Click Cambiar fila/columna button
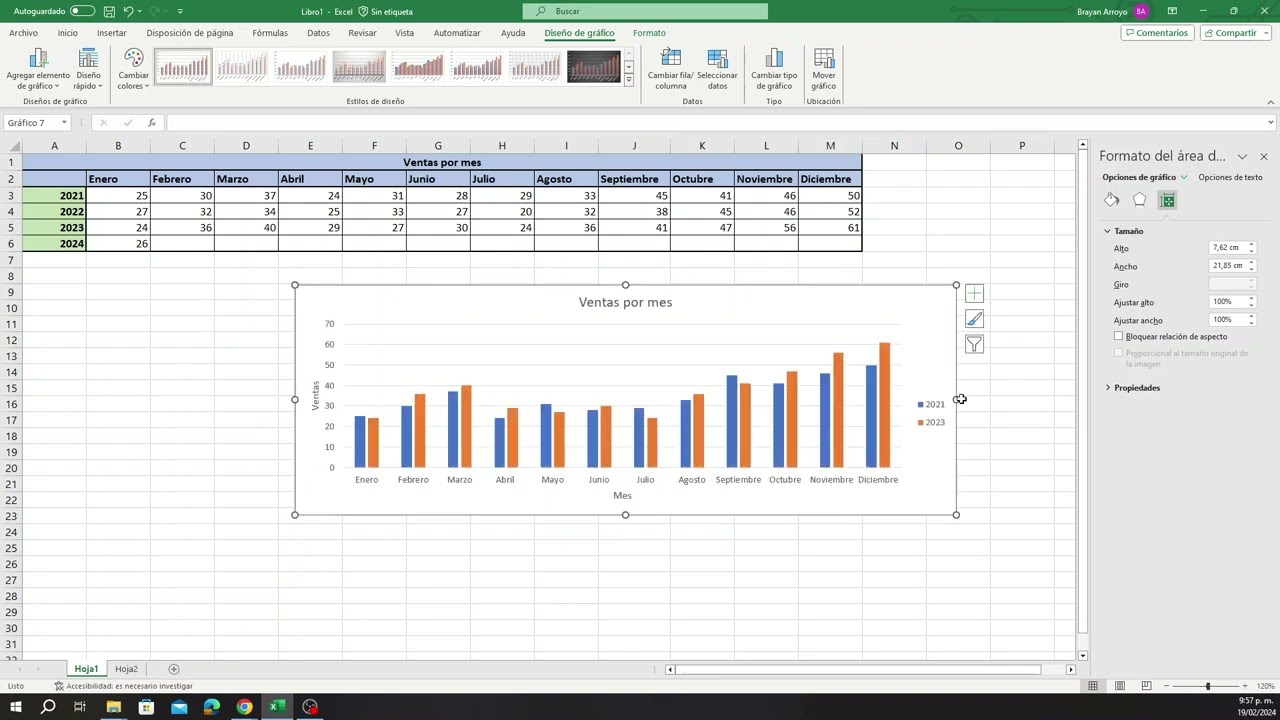The width and height of the screenshot is (1280, 720). (x=670, y=69)
